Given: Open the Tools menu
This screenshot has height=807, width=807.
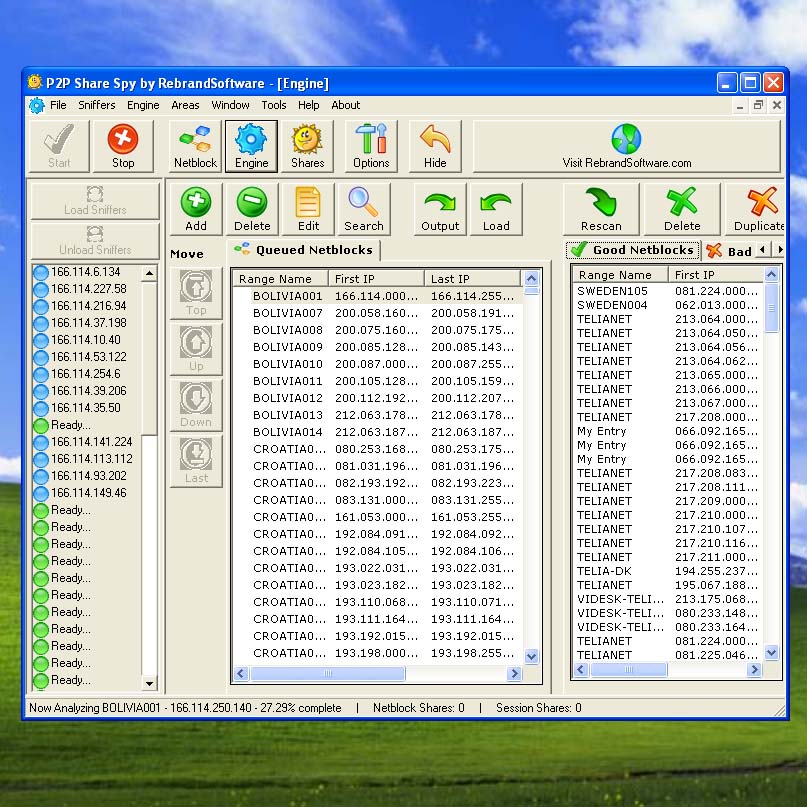Looking at the screenshot, I should tap(274, 105).
